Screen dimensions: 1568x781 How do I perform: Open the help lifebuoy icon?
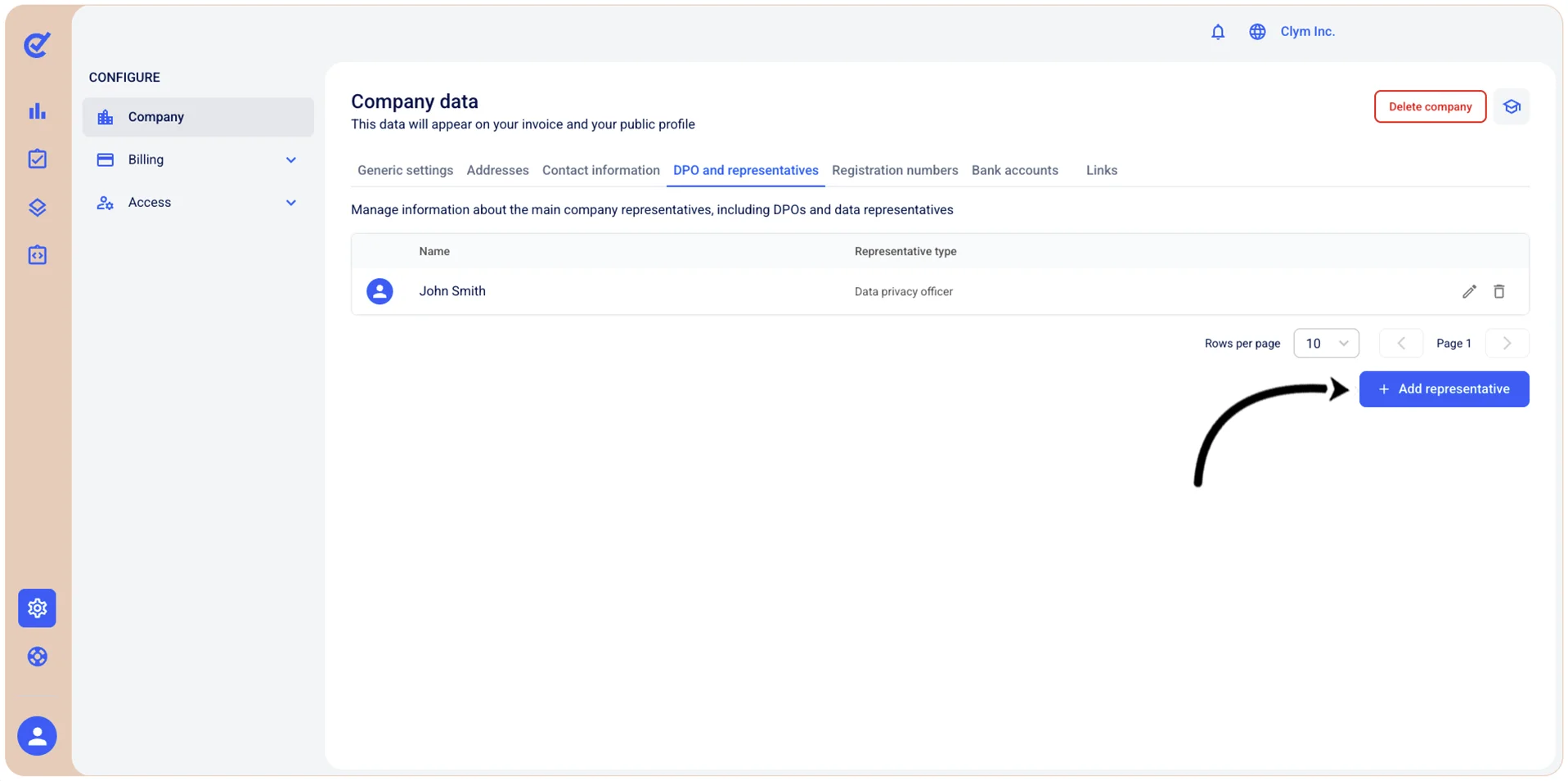(37, 657)
